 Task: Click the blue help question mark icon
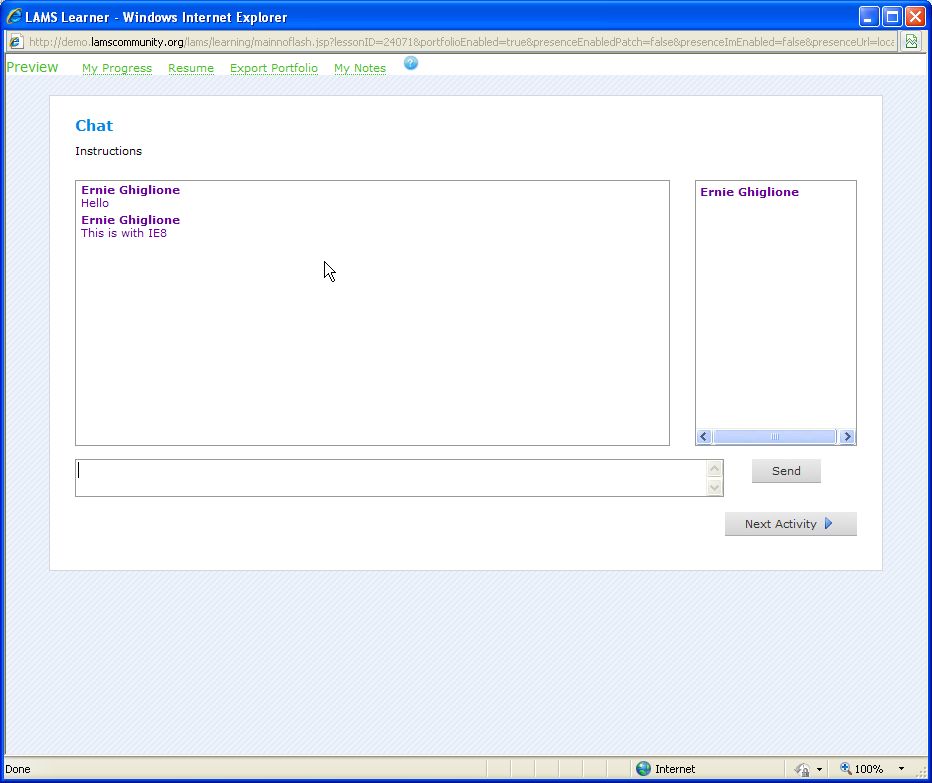pos(411,64)
